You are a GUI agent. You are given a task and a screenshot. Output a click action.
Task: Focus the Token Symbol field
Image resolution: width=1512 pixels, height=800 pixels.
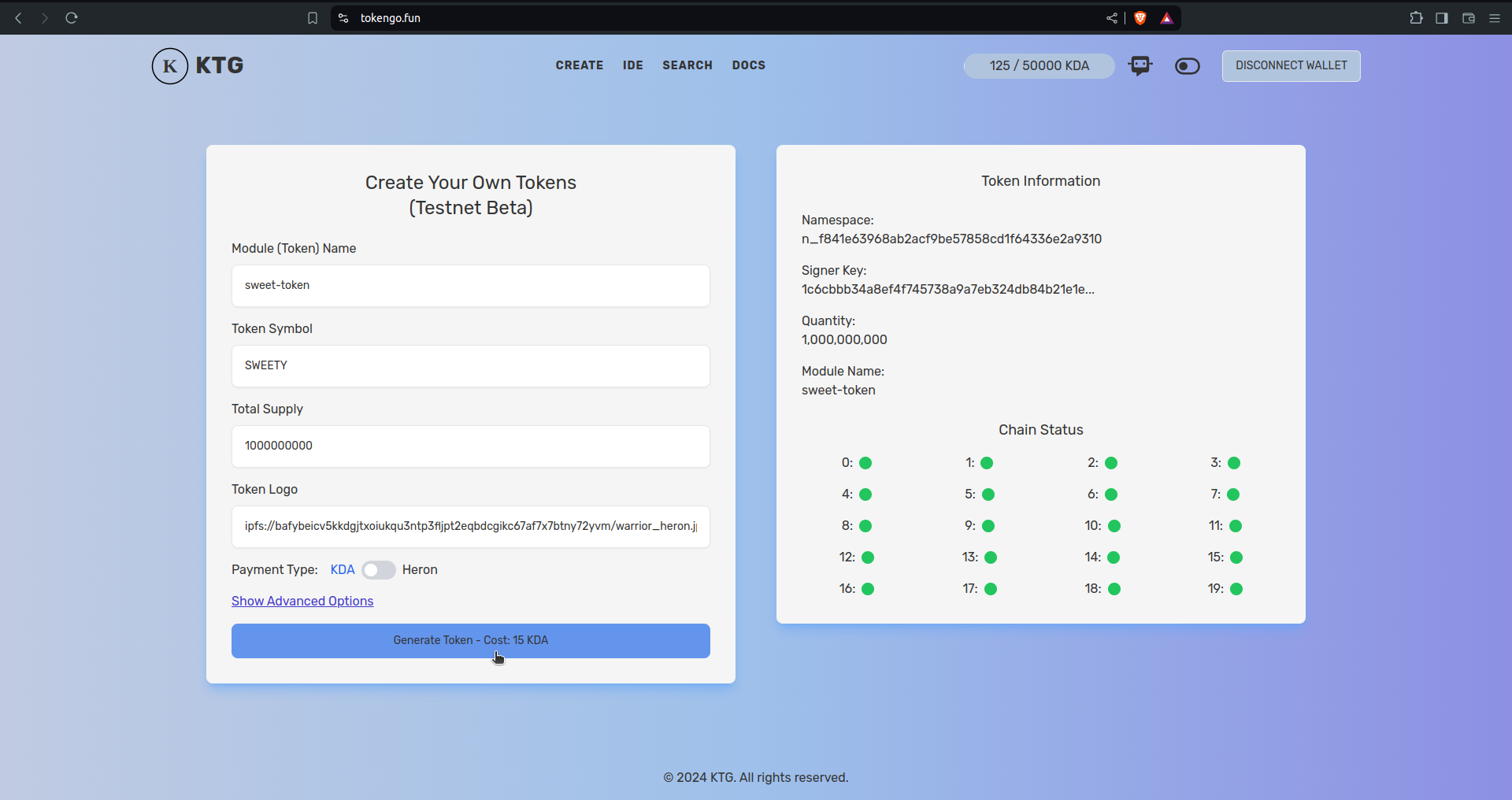[471, 366]
